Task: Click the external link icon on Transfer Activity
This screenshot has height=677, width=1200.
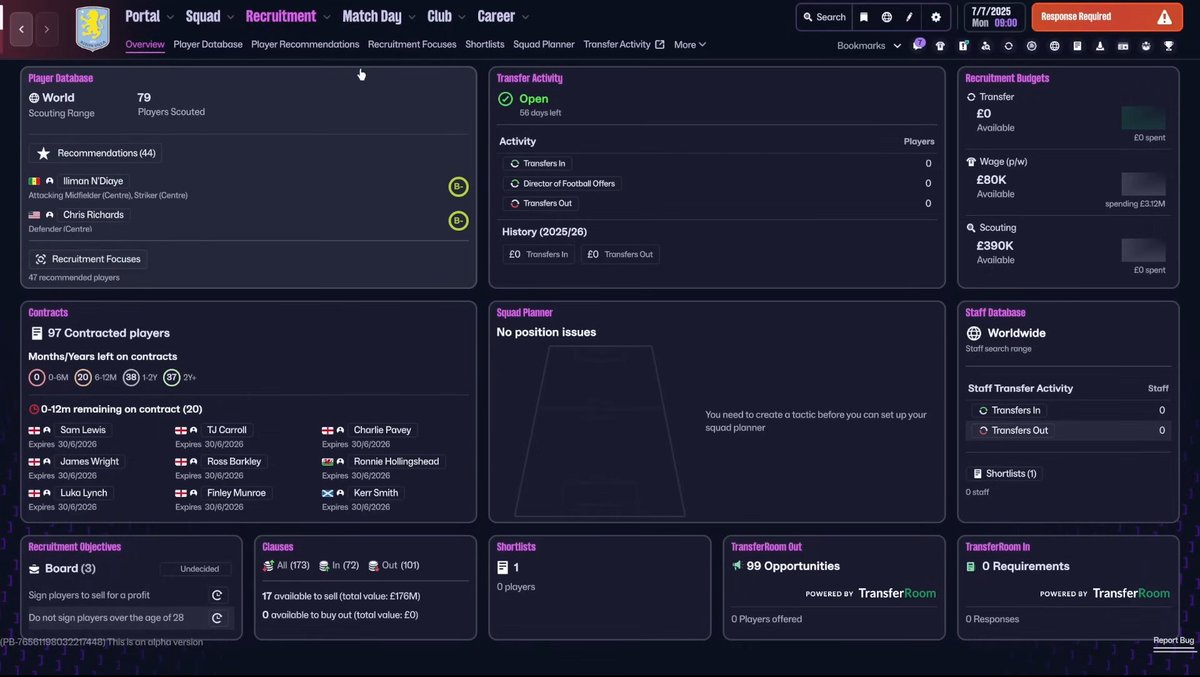Action: point(659,45)
